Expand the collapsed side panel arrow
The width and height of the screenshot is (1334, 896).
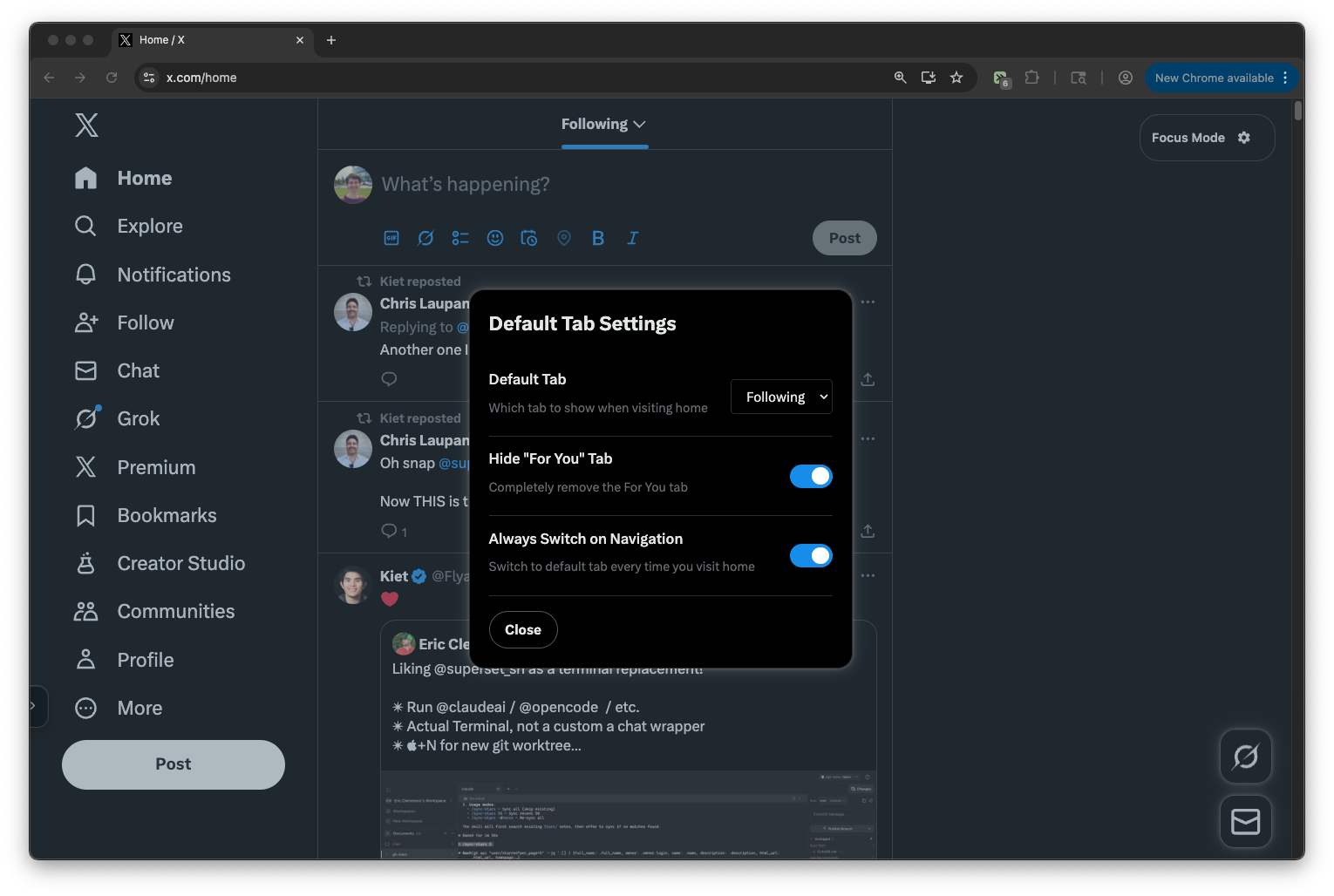[x=33, y=706]
